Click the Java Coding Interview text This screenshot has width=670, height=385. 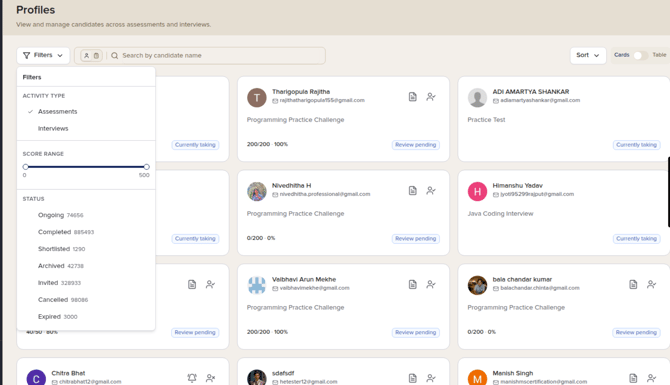point(500,214)
